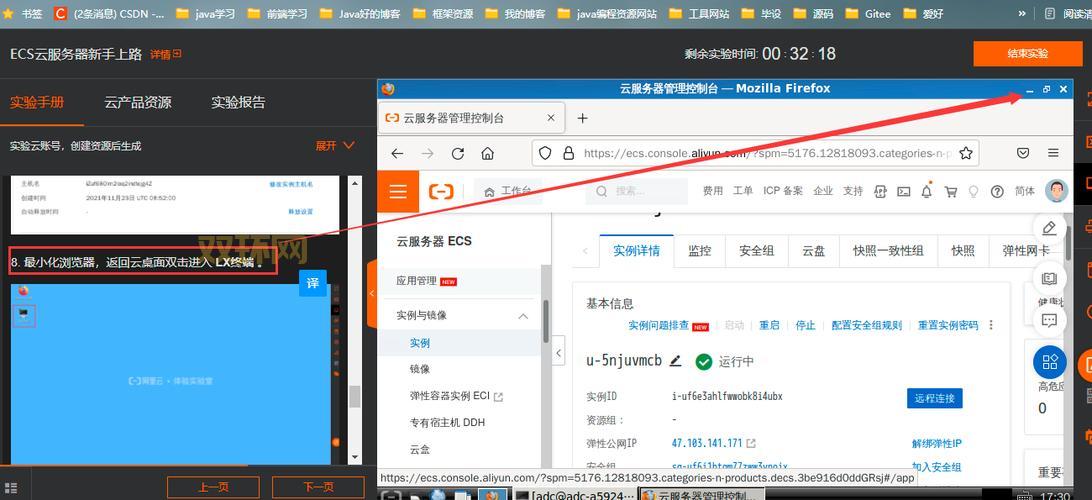The height and width of the screenshot is (500, 1092).
Task: Open the Pocket save icon in Firefox
Action: click(x=1023, y=153)
